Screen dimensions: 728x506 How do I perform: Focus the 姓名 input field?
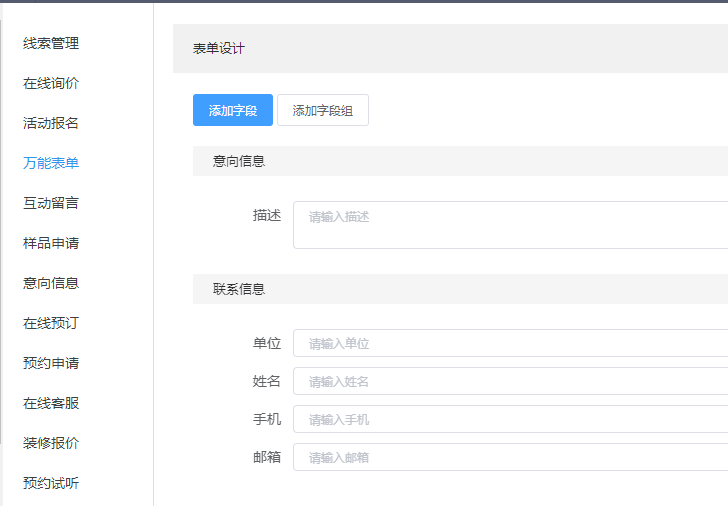click(510, 381)
